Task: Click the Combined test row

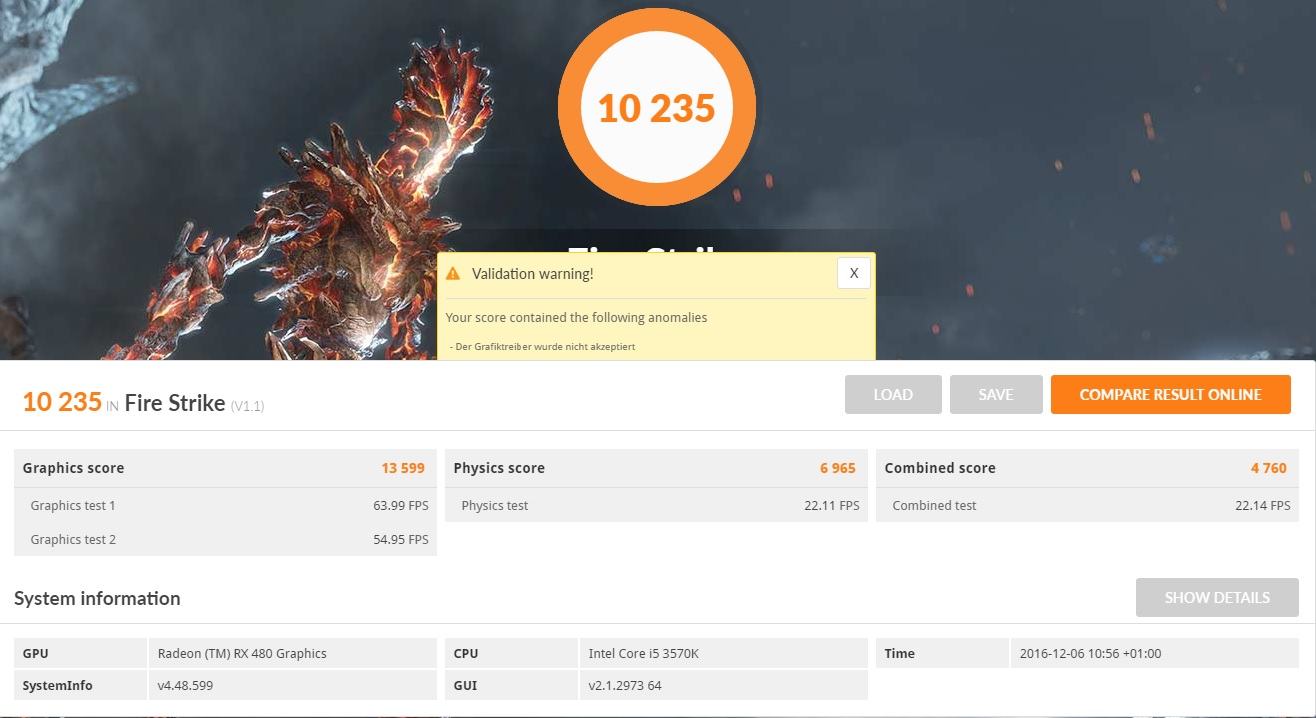Action: pos(1087,505)
